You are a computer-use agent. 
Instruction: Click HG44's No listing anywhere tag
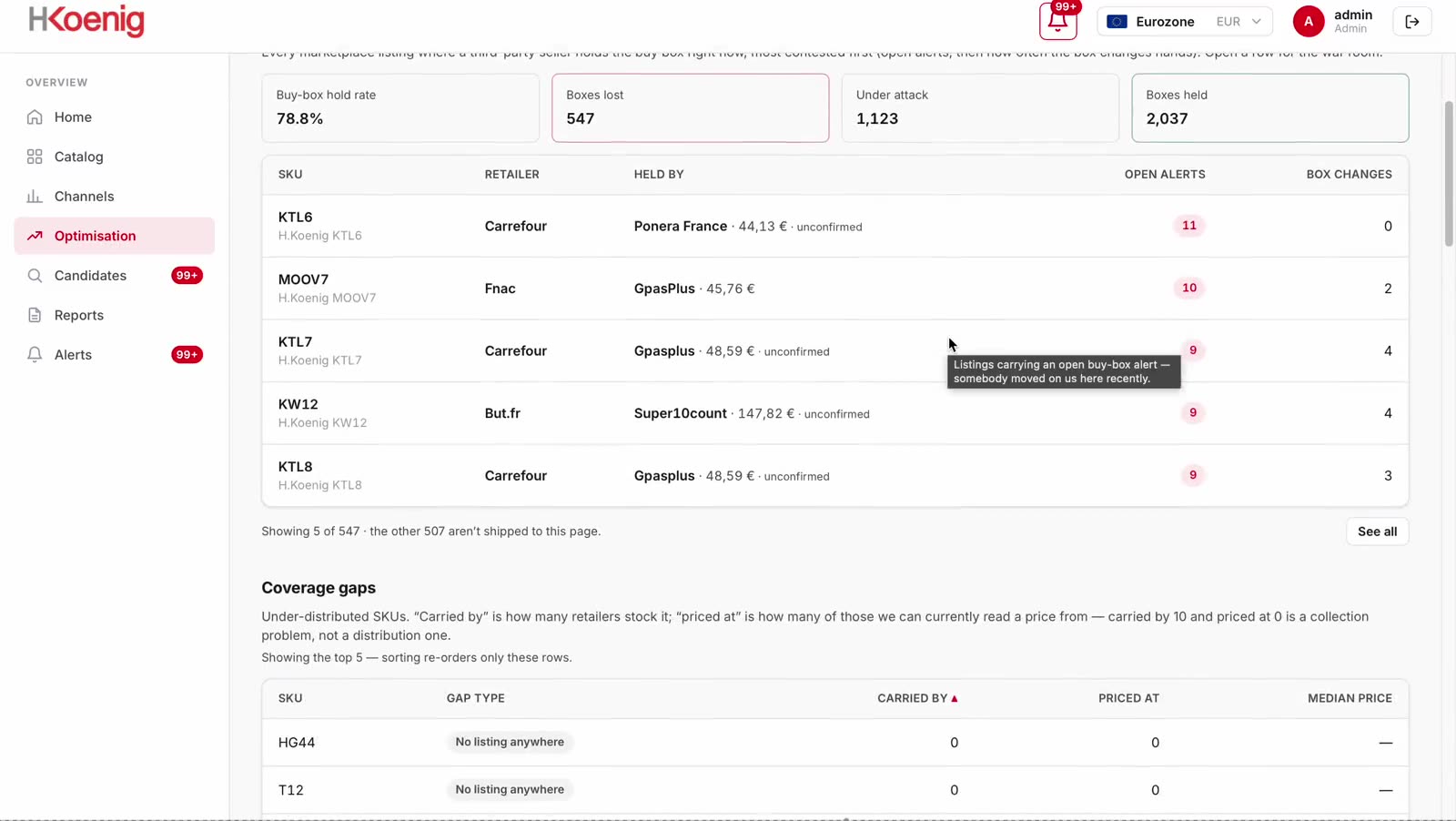(510, 742)
